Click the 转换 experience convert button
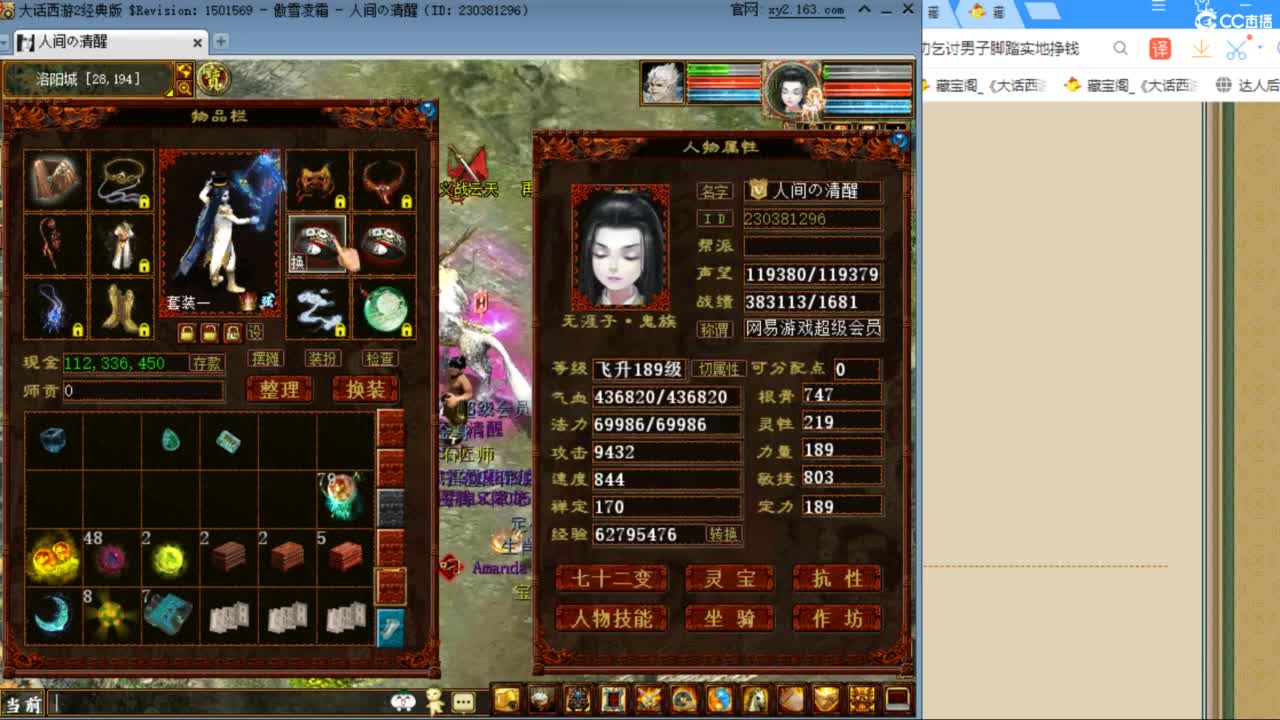Viewport: 1280px width, 720px height. tap(723, 534)
